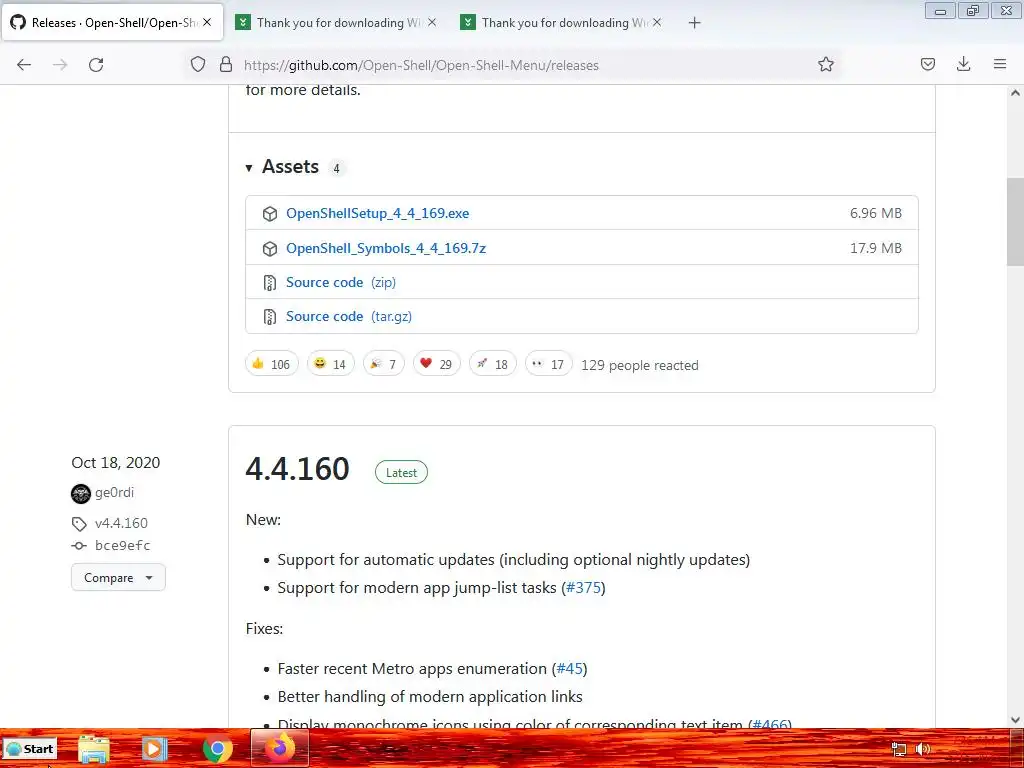Viewport: 1024px width, 768px height.
Task: Open a new browser tab
Action: tap(694, 23)
